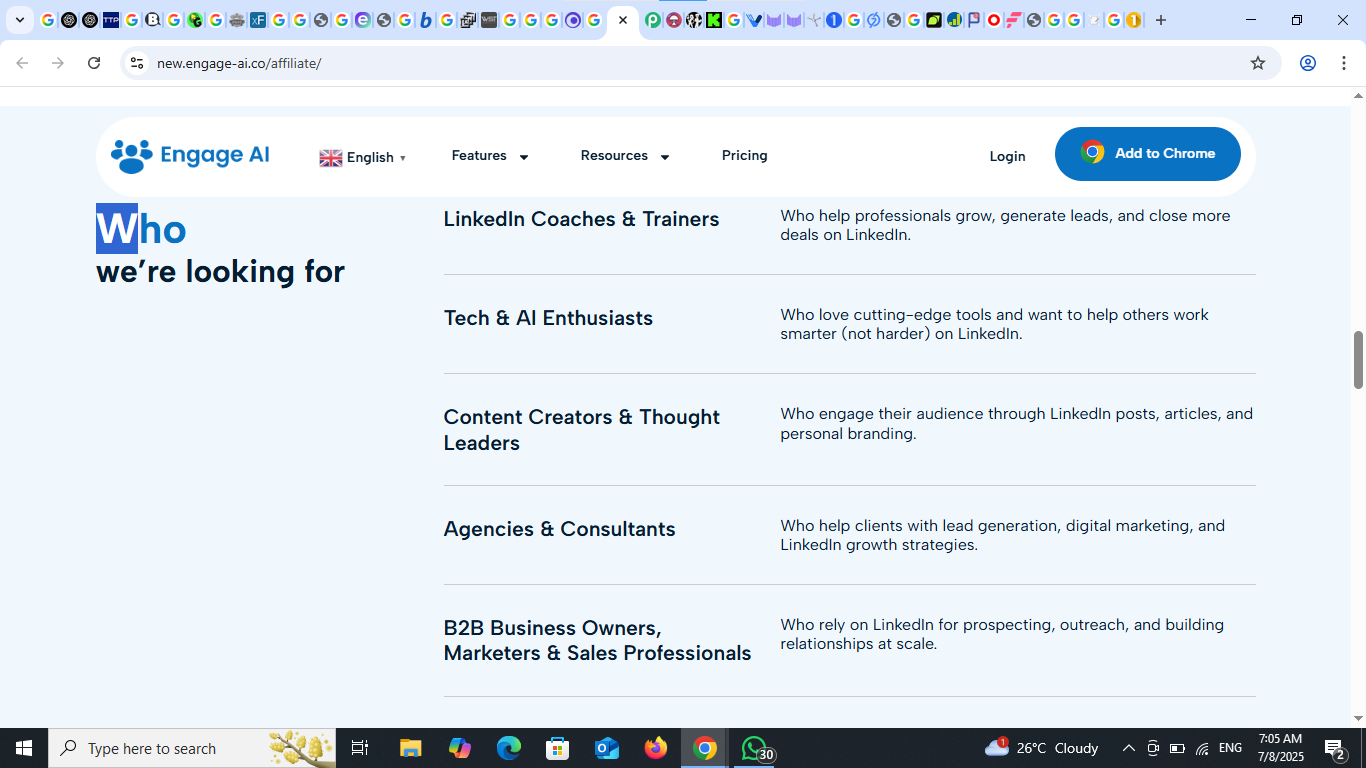Screen dimensions: 1366x768
Task: Open the blue 'V' checkmark tab
Action: click(x=754, y=20)
